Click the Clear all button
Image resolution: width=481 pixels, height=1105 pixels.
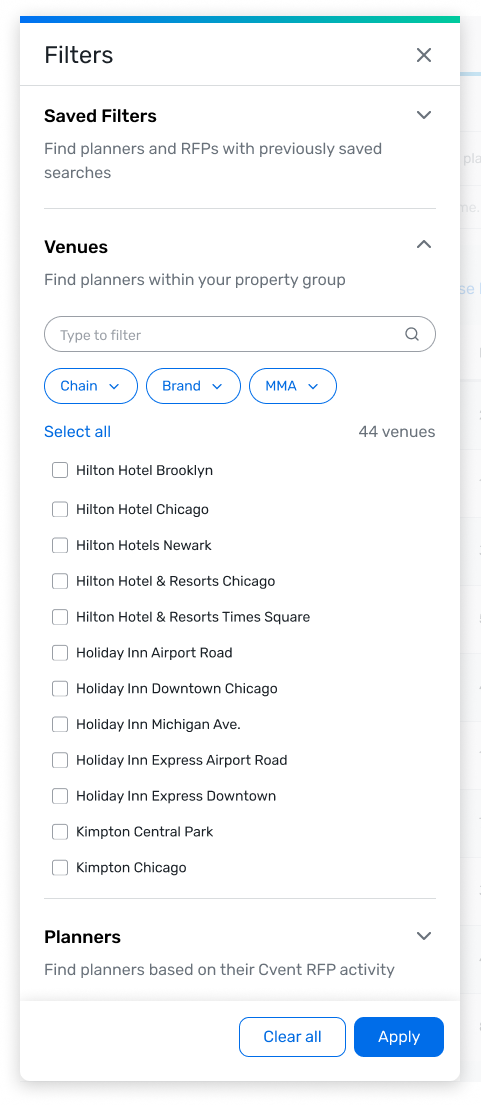coord(292,1037)
